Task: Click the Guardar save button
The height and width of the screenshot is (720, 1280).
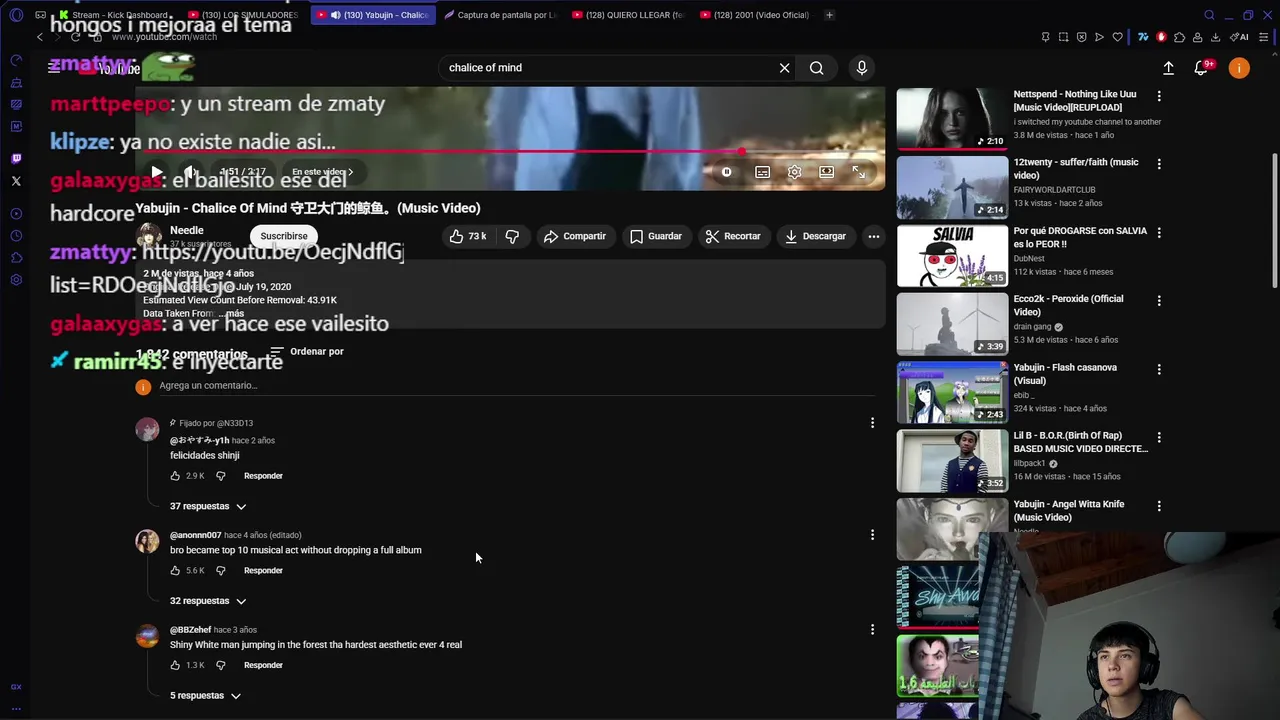Action: coord(656,236)
